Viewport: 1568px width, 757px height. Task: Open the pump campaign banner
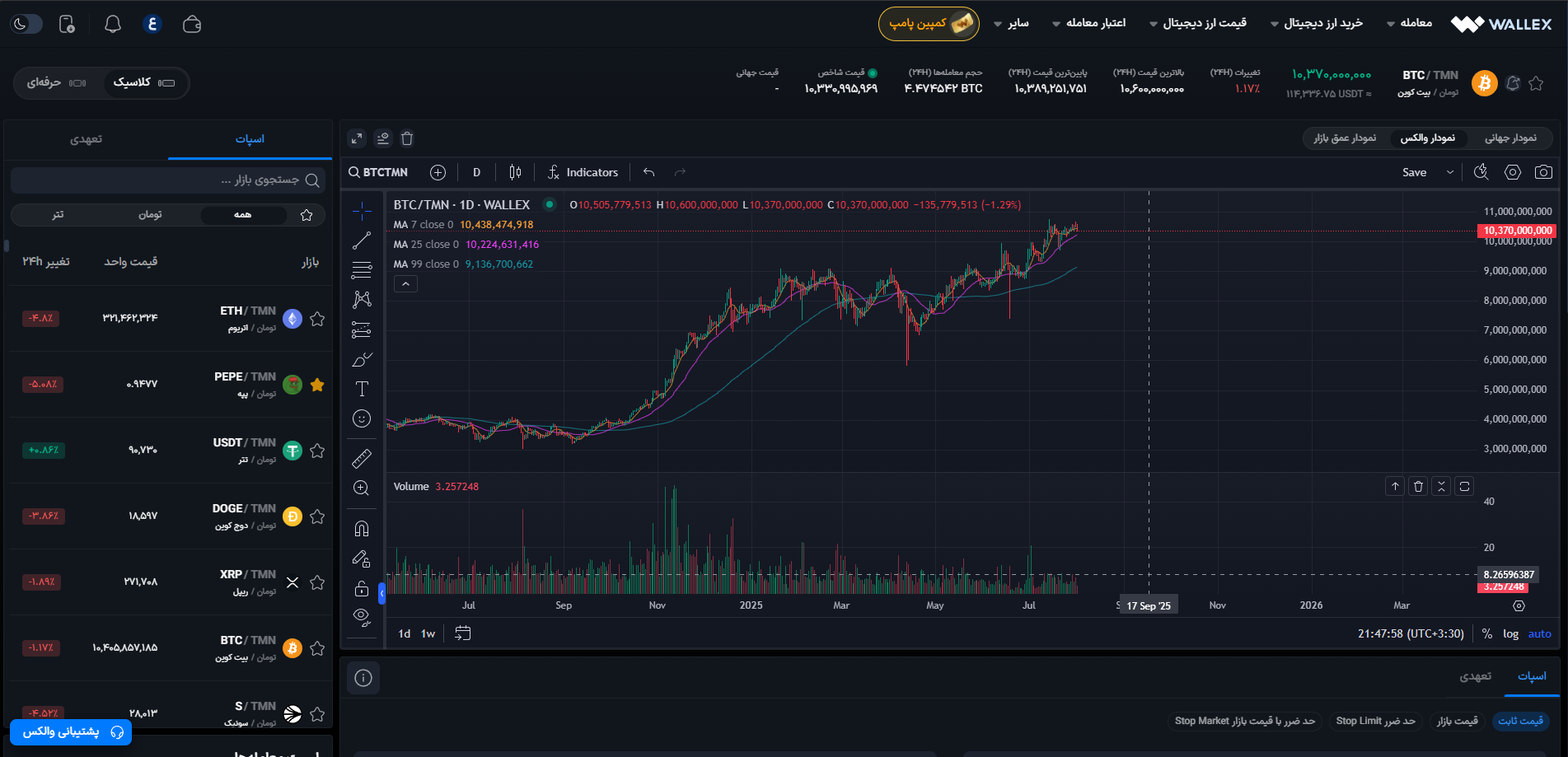(929, 23)
